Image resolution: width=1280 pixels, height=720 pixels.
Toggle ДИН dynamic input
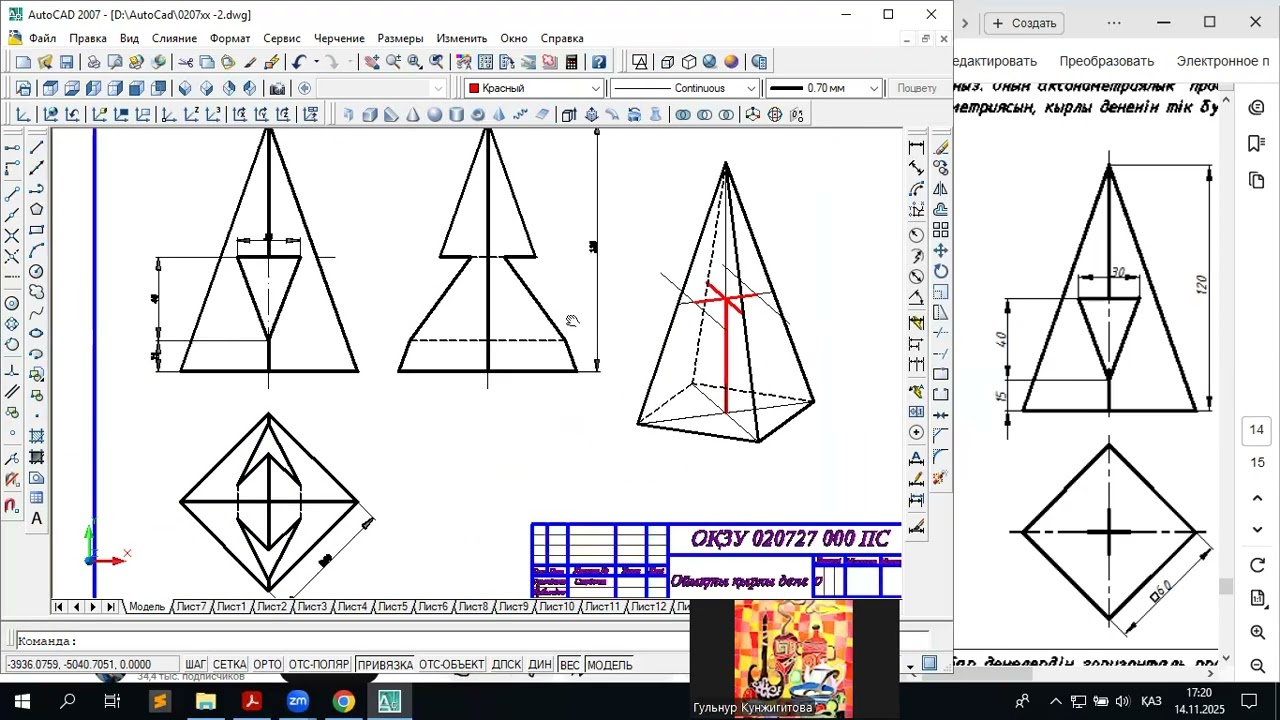click(x=540, y=665)
